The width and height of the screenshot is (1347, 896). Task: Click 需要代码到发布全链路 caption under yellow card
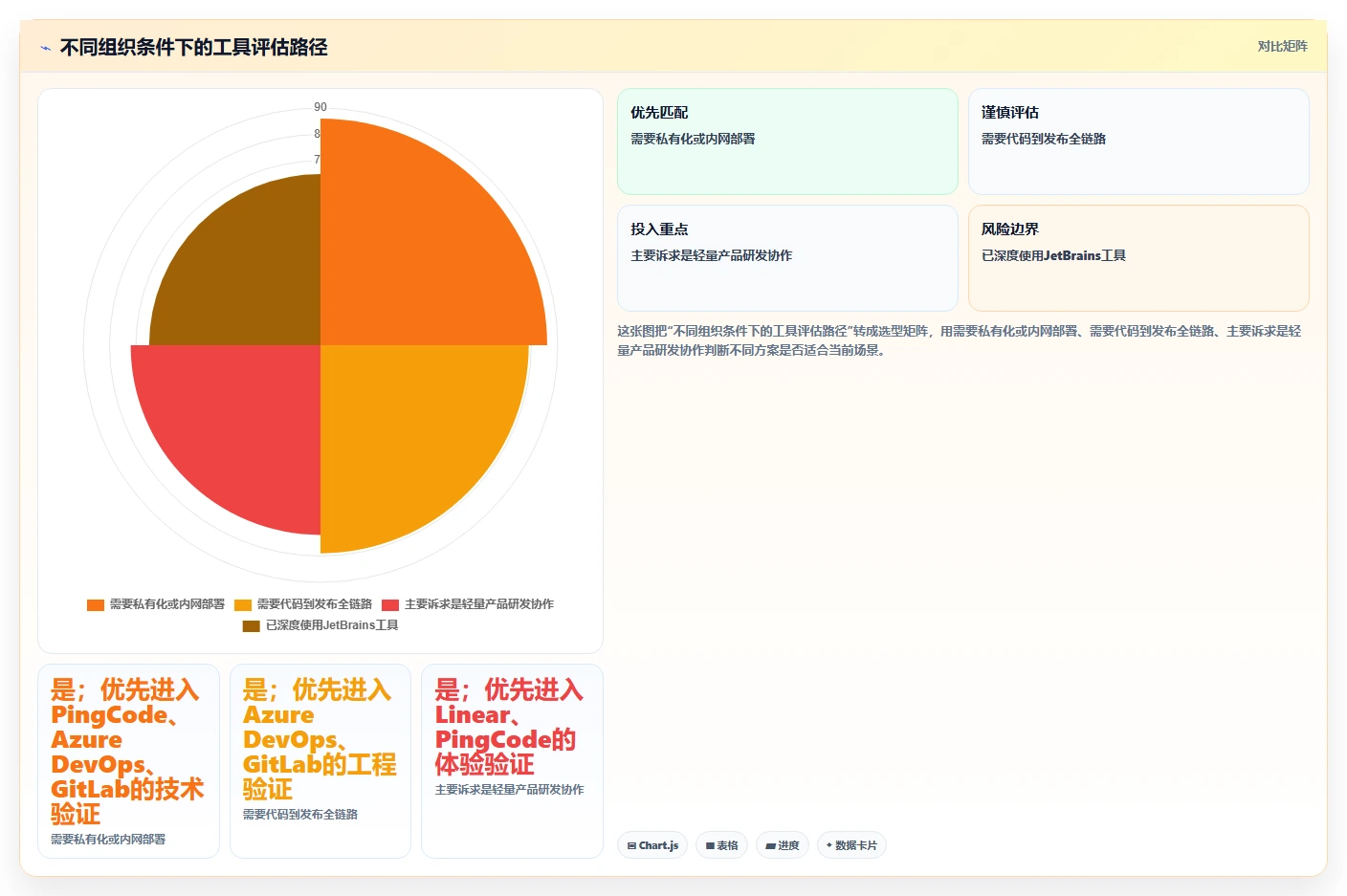(300, 814)
